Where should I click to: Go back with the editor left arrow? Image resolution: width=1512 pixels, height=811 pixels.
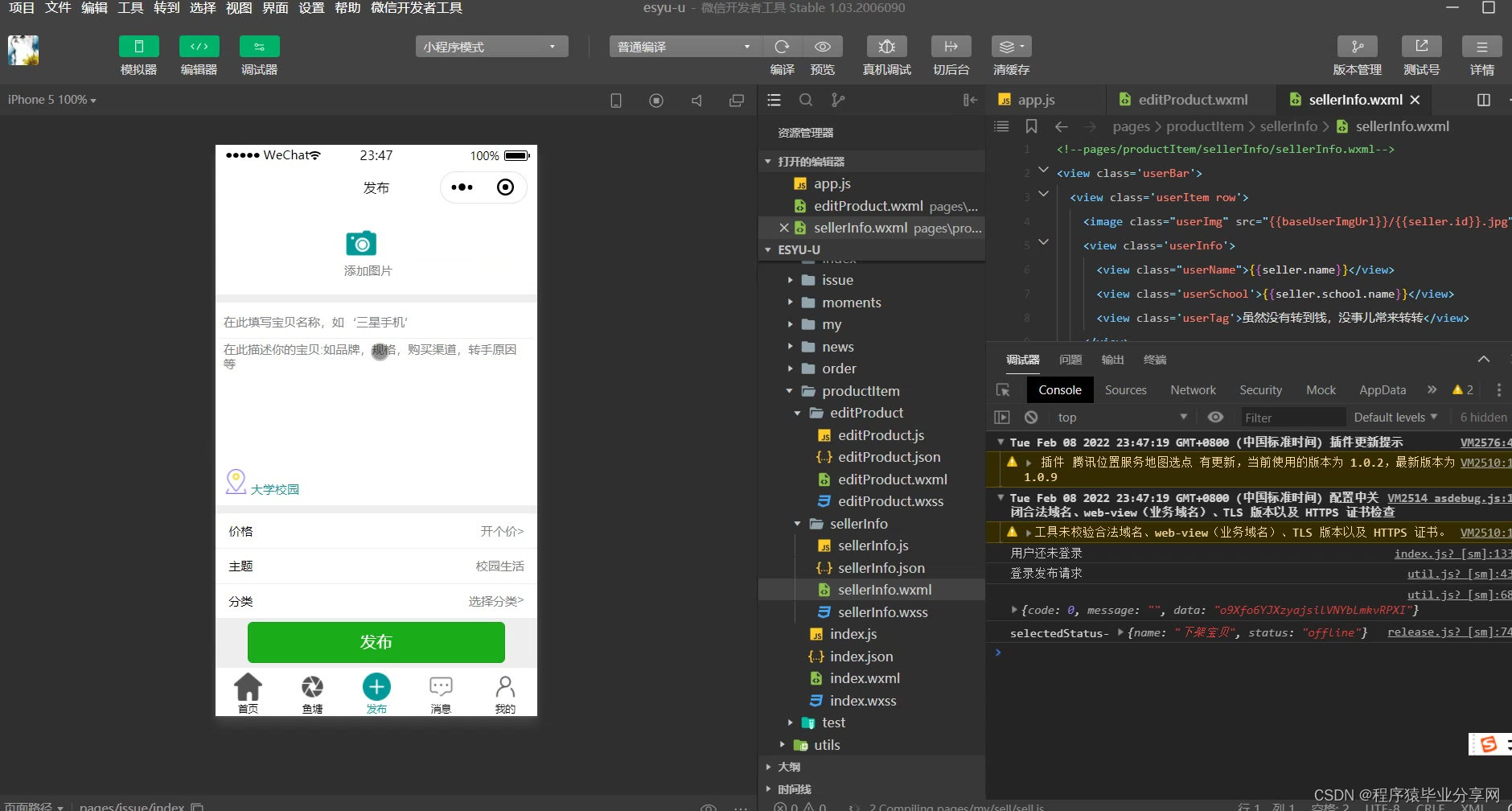click(1062, 126)
